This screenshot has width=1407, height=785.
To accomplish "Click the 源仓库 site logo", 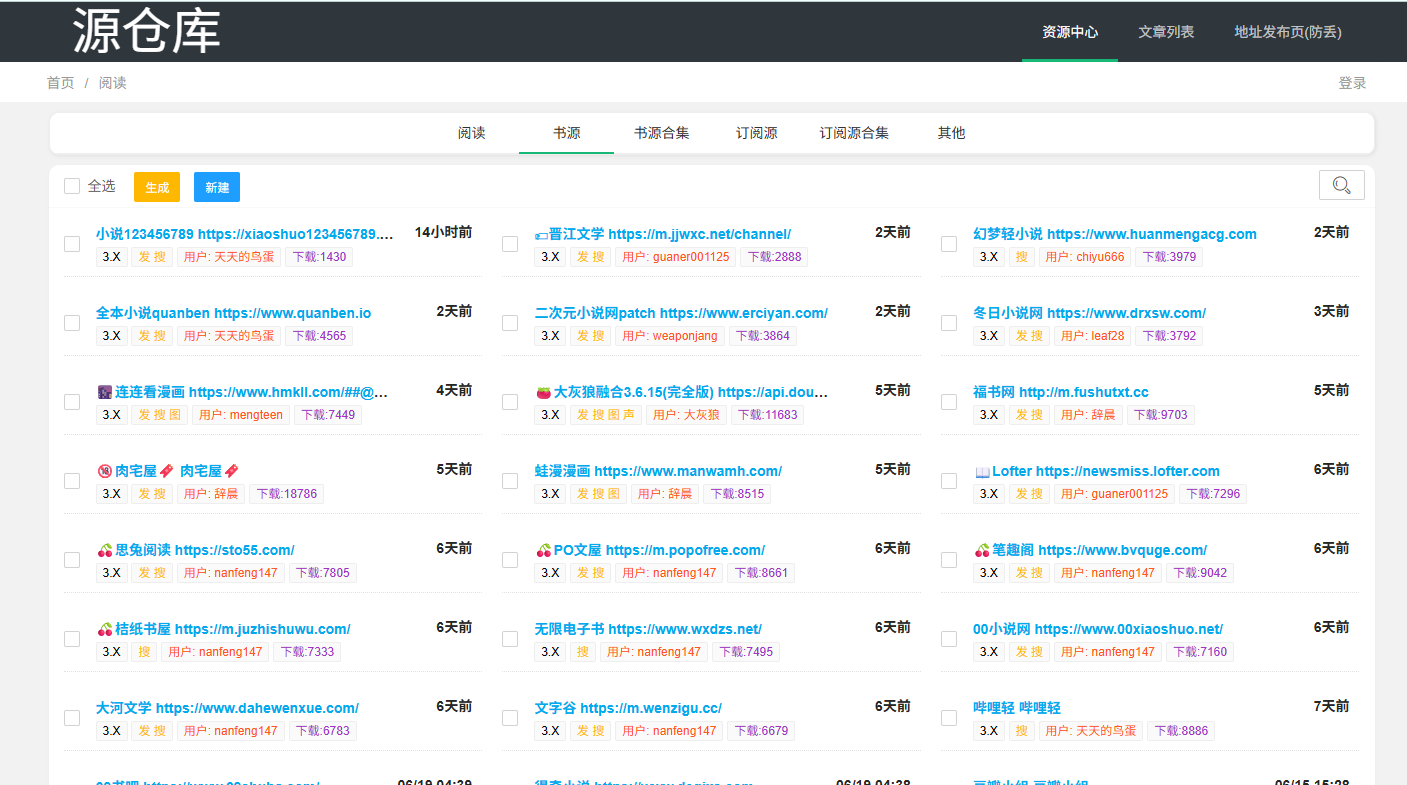I will (146, 31).
